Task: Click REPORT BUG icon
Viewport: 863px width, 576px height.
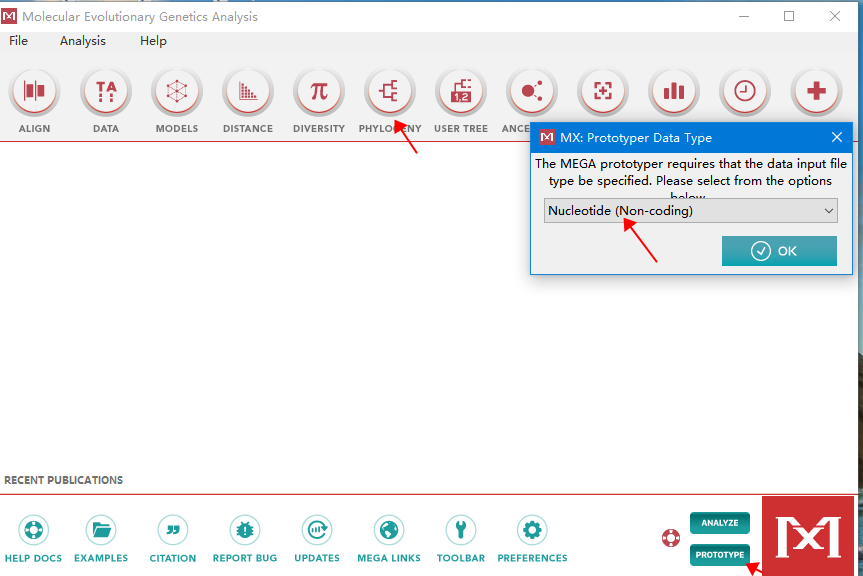Action: click(245, 530)
